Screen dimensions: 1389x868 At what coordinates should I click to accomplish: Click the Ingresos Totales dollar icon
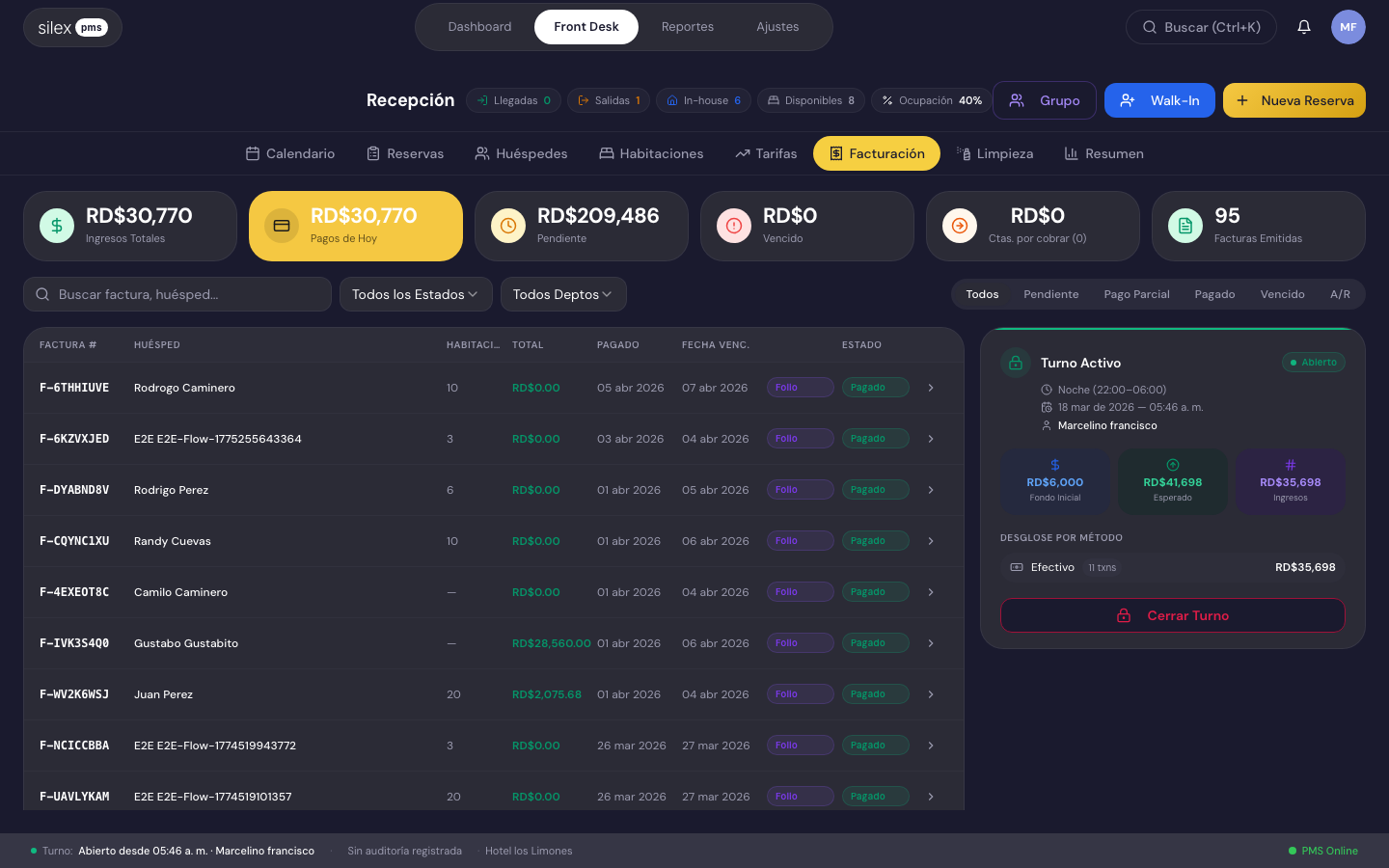[57, 226]
